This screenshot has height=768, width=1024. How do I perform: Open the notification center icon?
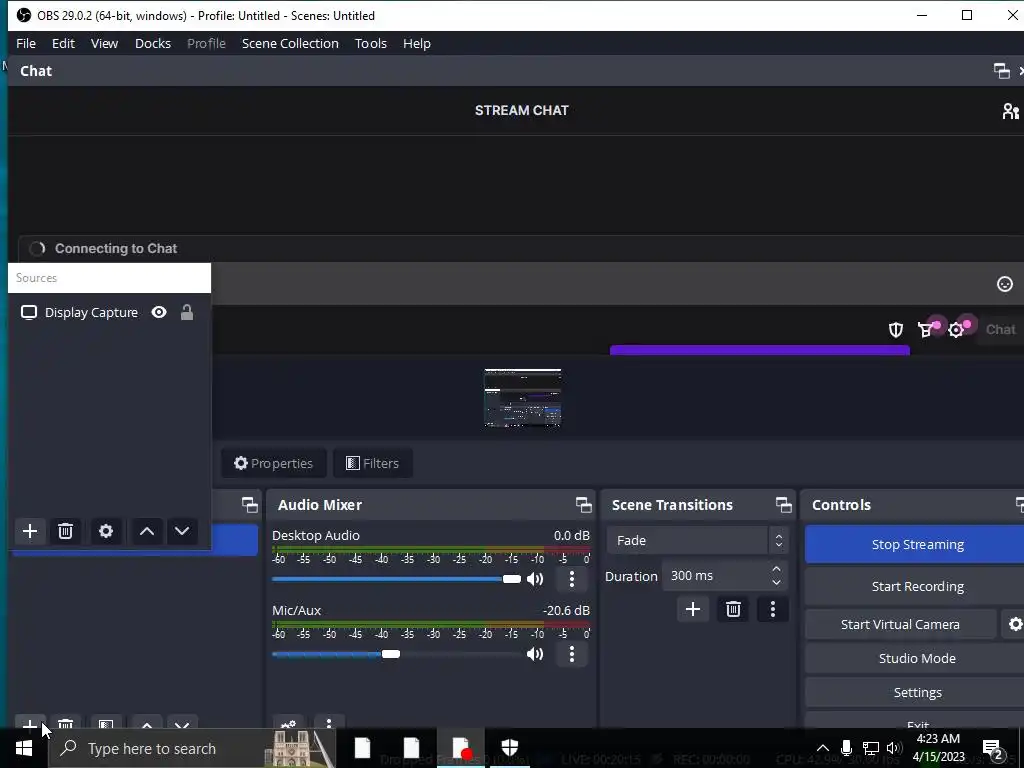(993, 749)
